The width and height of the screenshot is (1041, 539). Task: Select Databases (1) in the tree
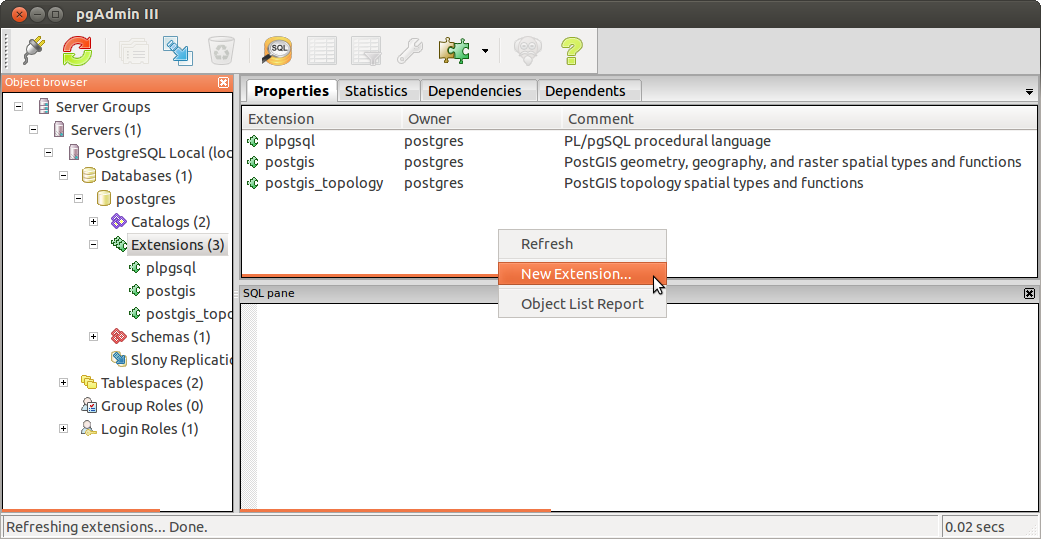pyautogui.click(x=147, y=176)
